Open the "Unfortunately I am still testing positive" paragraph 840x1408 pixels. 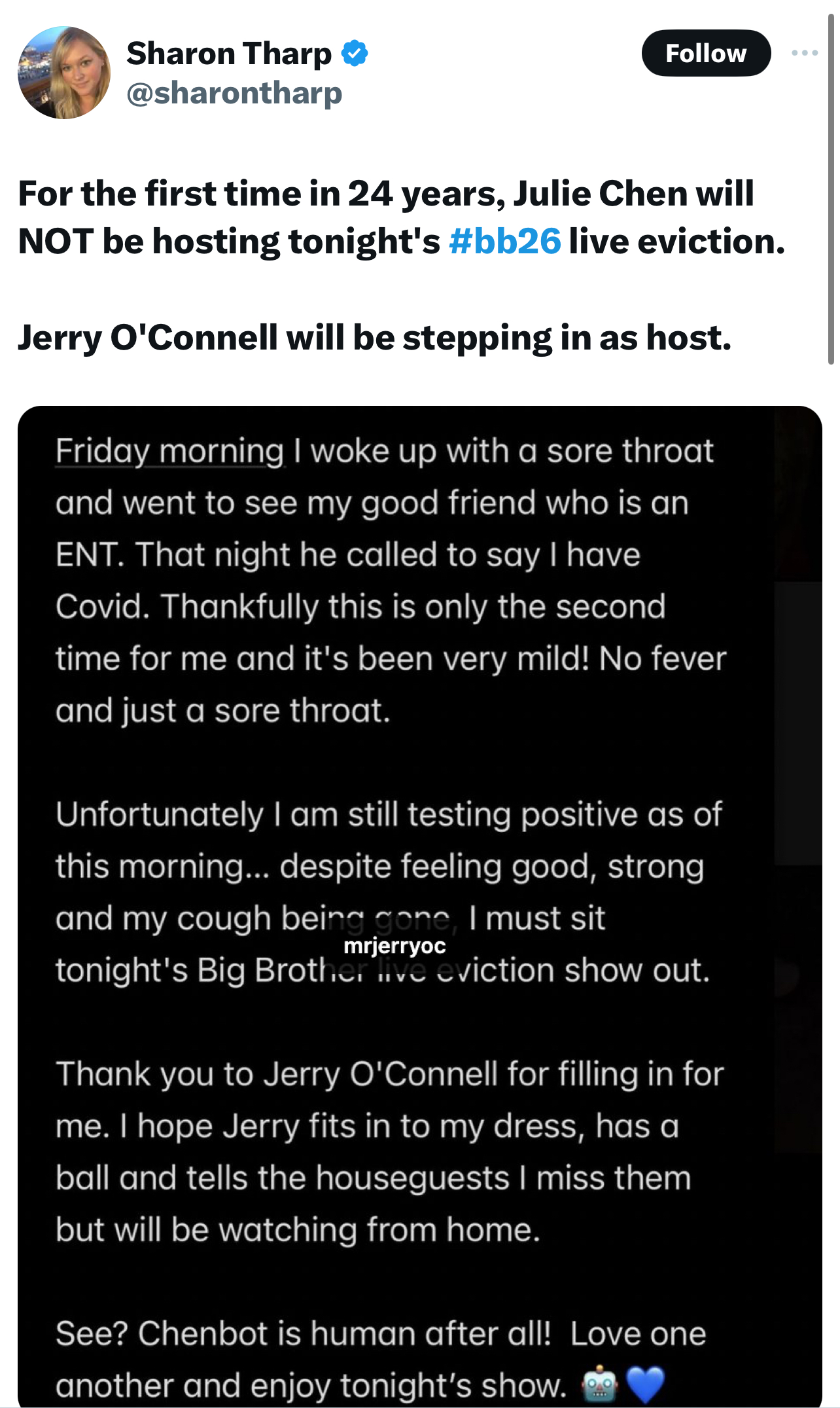pyautogui.click(x=389, y=892)
